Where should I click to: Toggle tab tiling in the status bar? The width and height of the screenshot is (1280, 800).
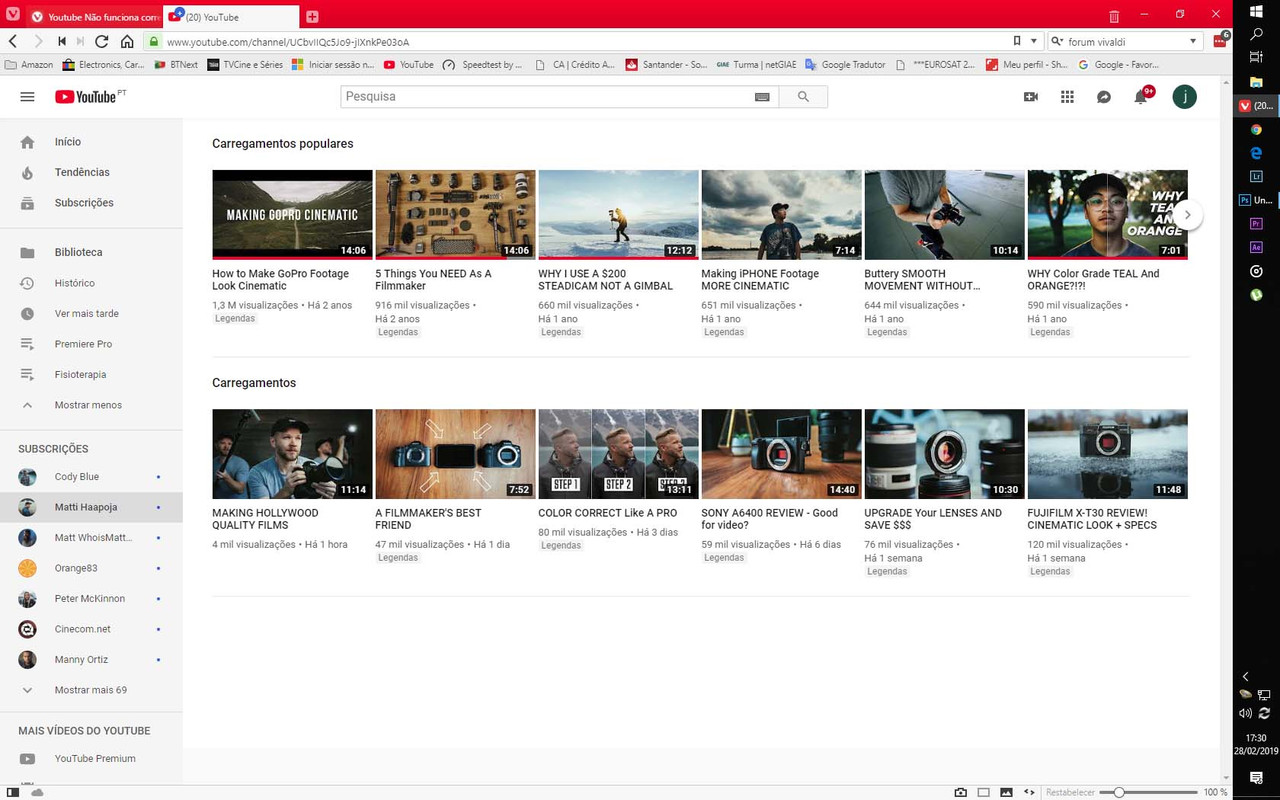[x=984, y=792]
